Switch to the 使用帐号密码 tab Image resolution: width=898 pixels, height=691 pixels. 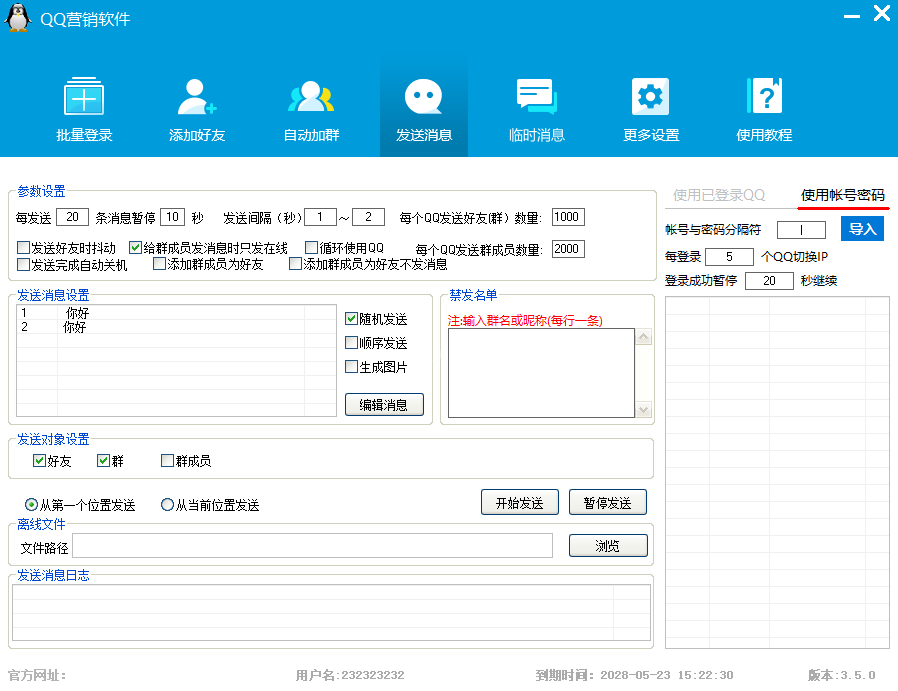tap(842, 195)
